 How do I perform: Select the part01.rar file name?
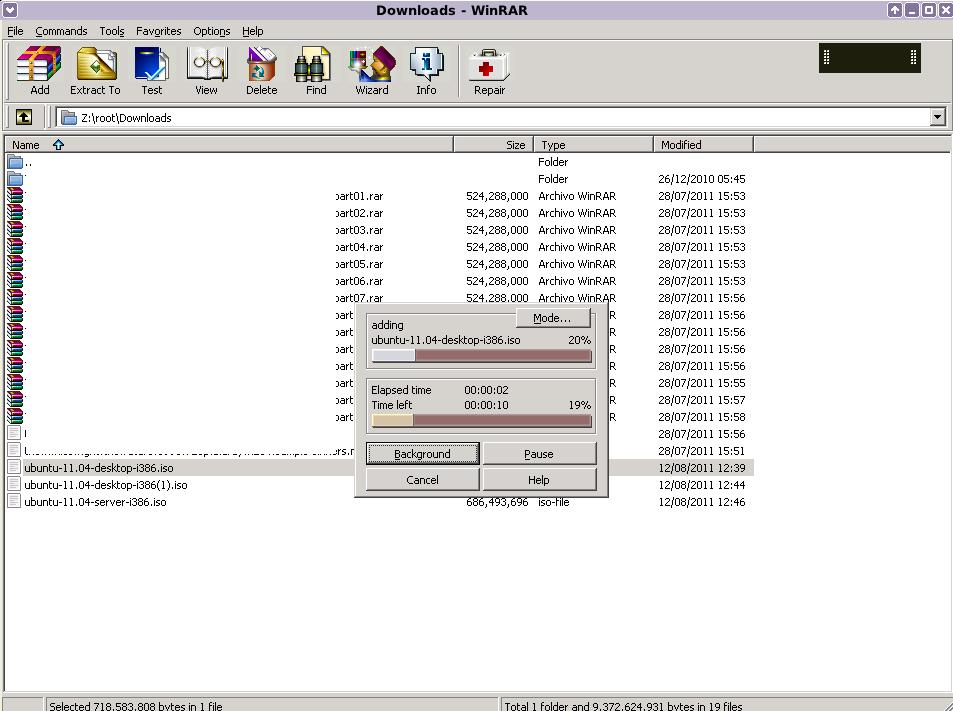tap(359, 196)
